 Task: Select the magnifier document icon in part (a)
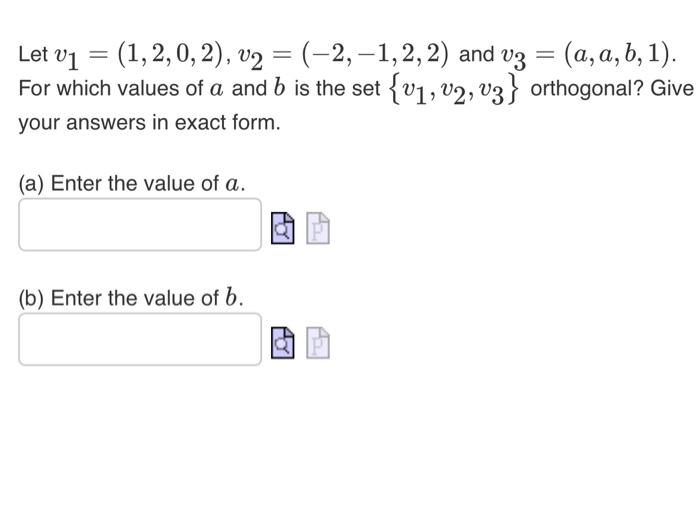click(x=283, y=228)
